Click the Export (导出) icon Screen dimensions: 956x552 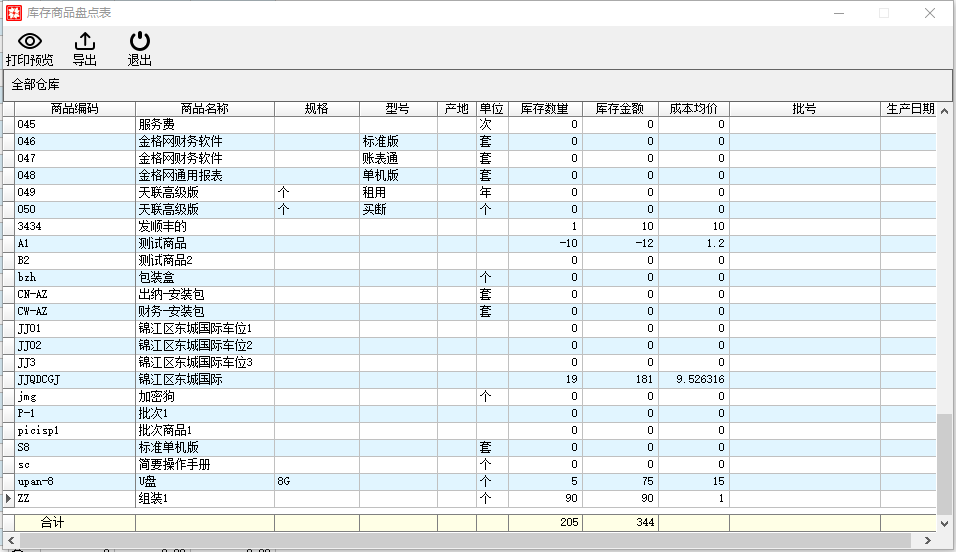pos(85,41)
